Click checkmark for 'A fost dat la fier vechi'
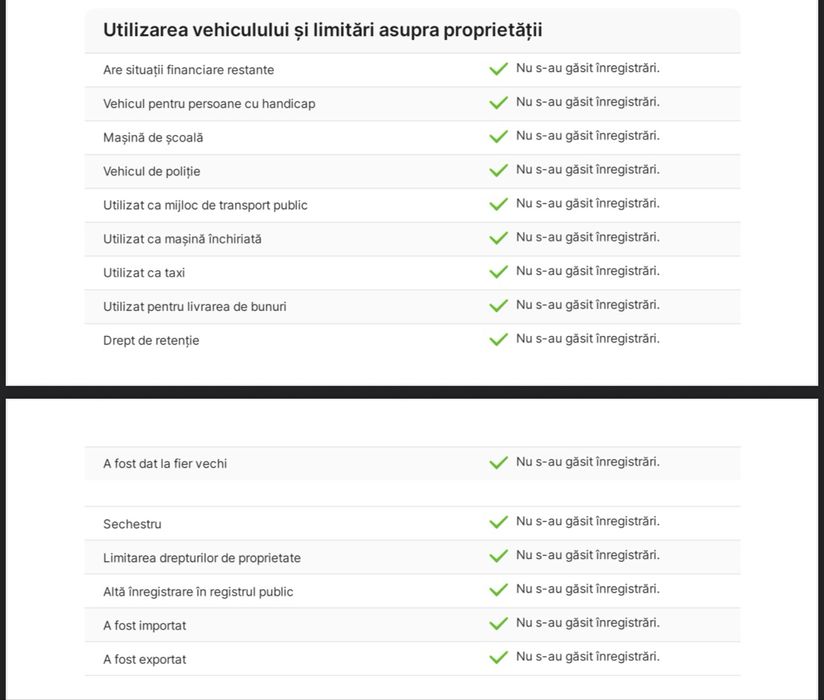Viewport: 824px width, 700px height. click(498, 463)
